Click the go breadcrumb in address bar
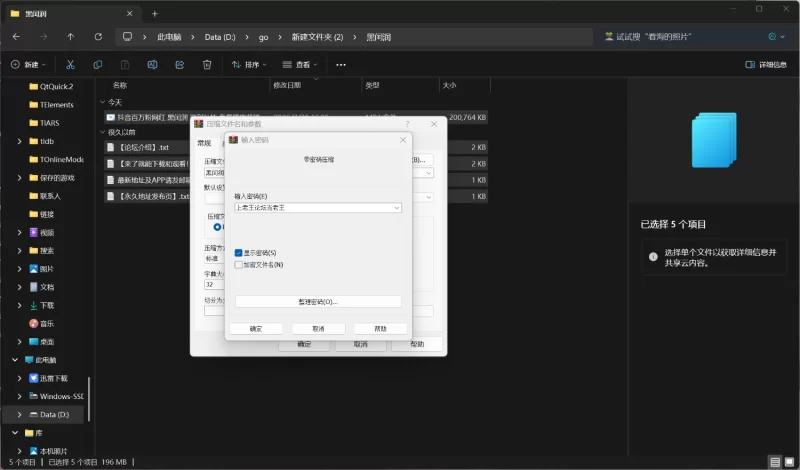 click(263, 37)
